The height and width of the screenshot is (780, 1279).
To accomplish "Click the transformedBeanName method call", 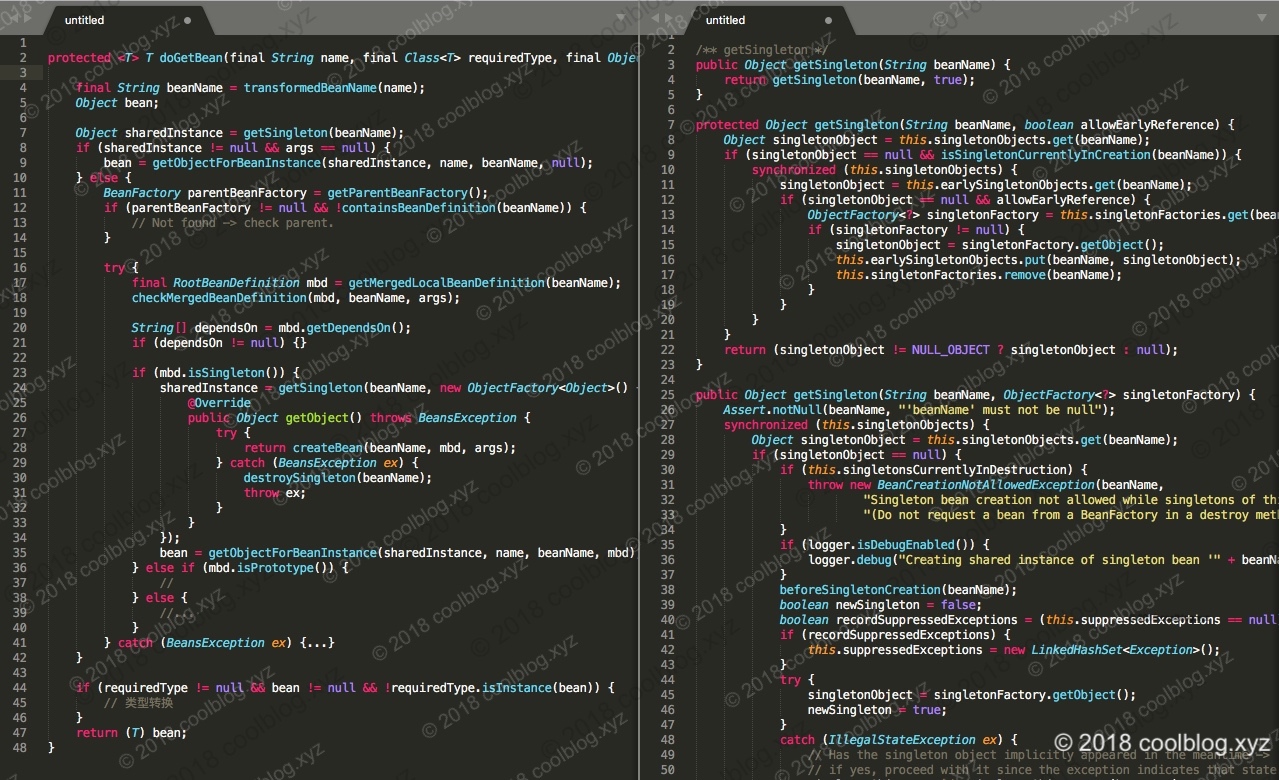I will coord(310,88).
